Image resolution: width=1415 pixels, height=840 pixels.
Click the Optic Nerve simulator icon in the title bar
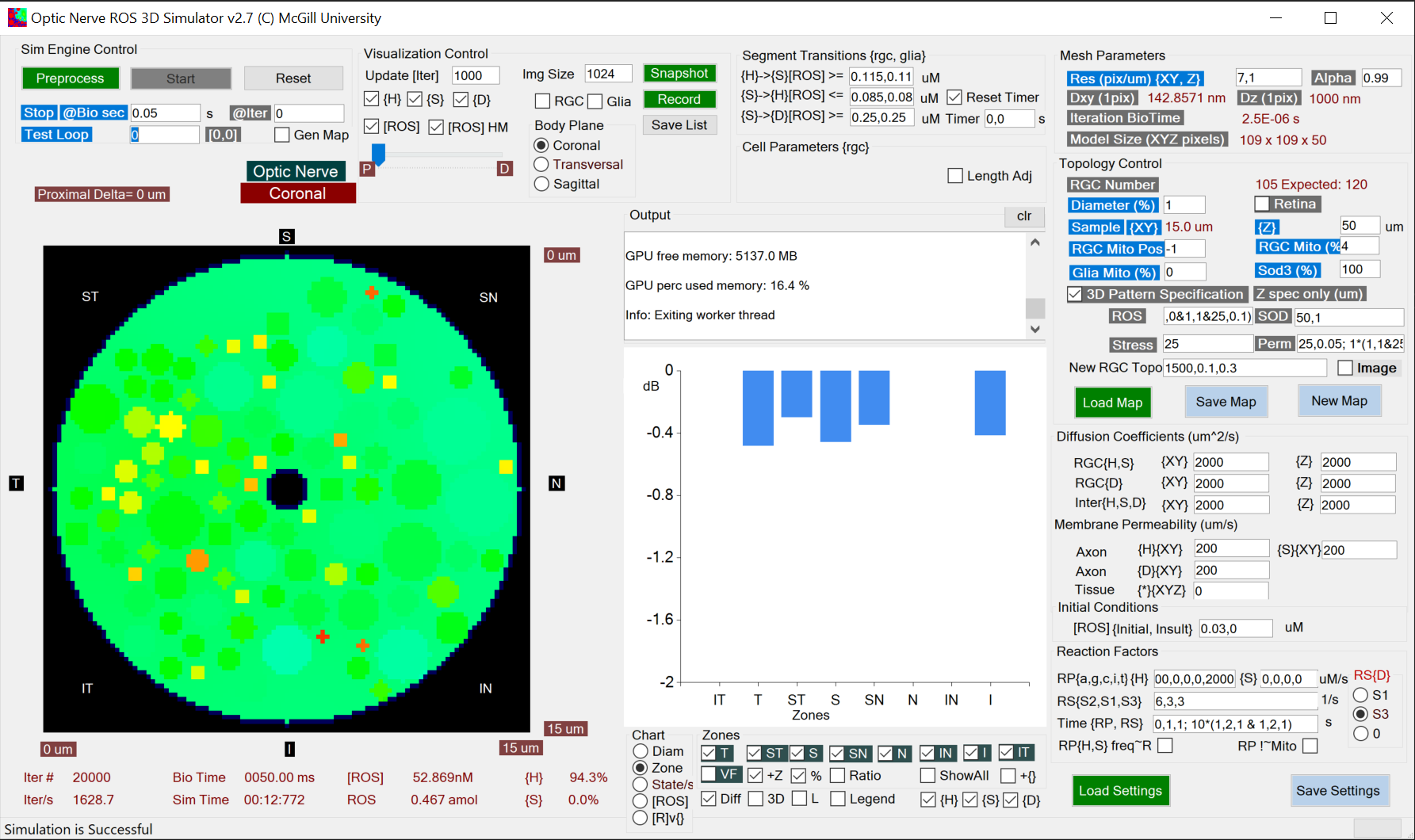[x=16, y=16]
